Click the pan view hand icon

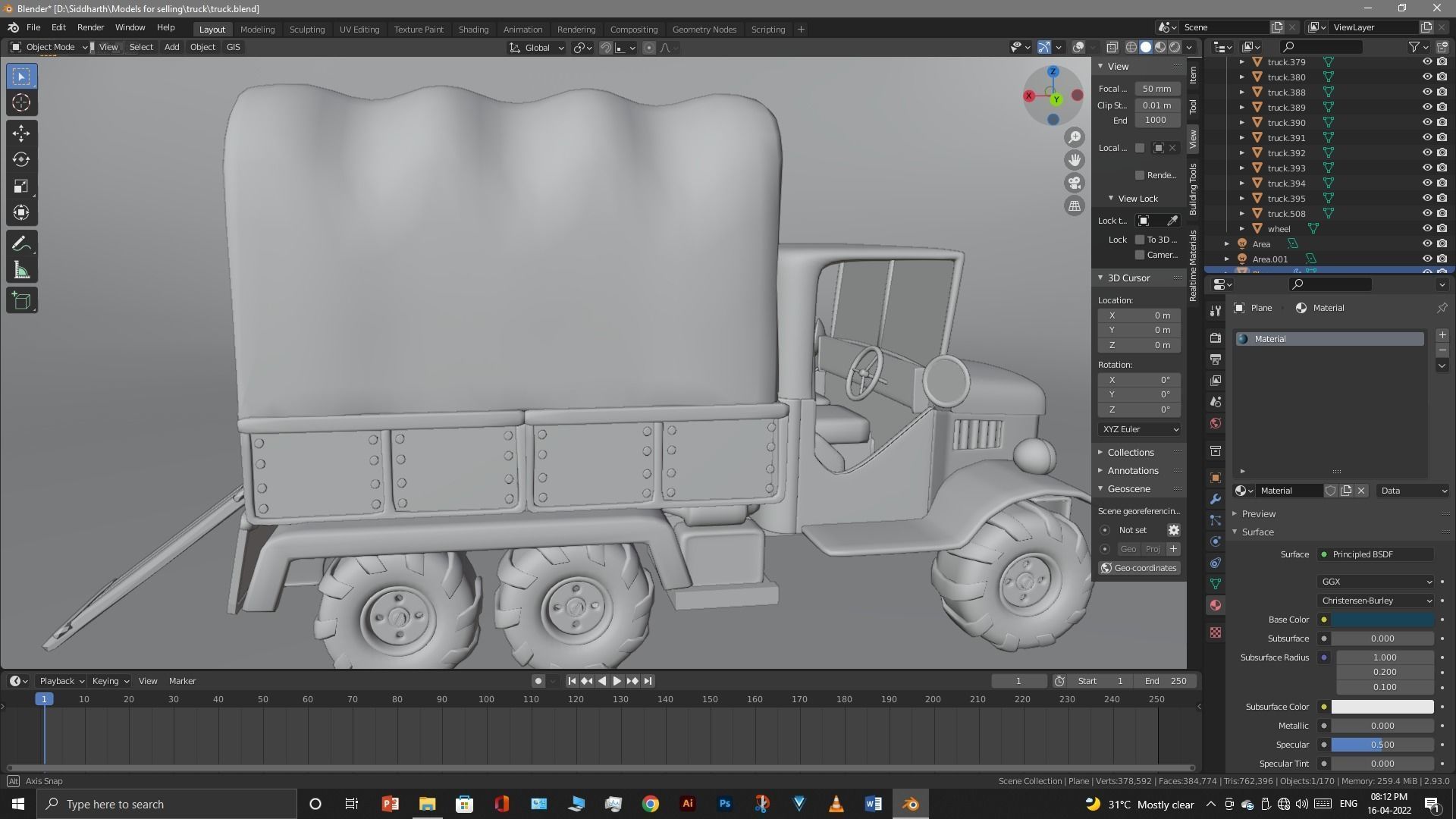(1075, 160)
